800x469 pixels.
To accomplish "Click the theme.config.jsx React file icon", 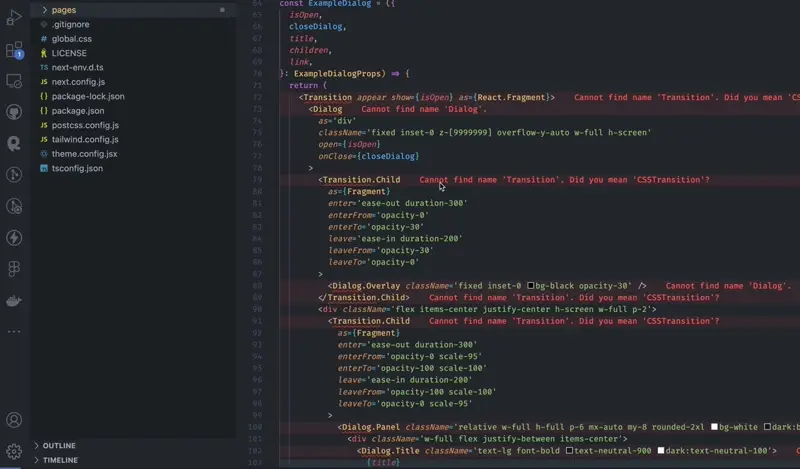I will point(44,154).
